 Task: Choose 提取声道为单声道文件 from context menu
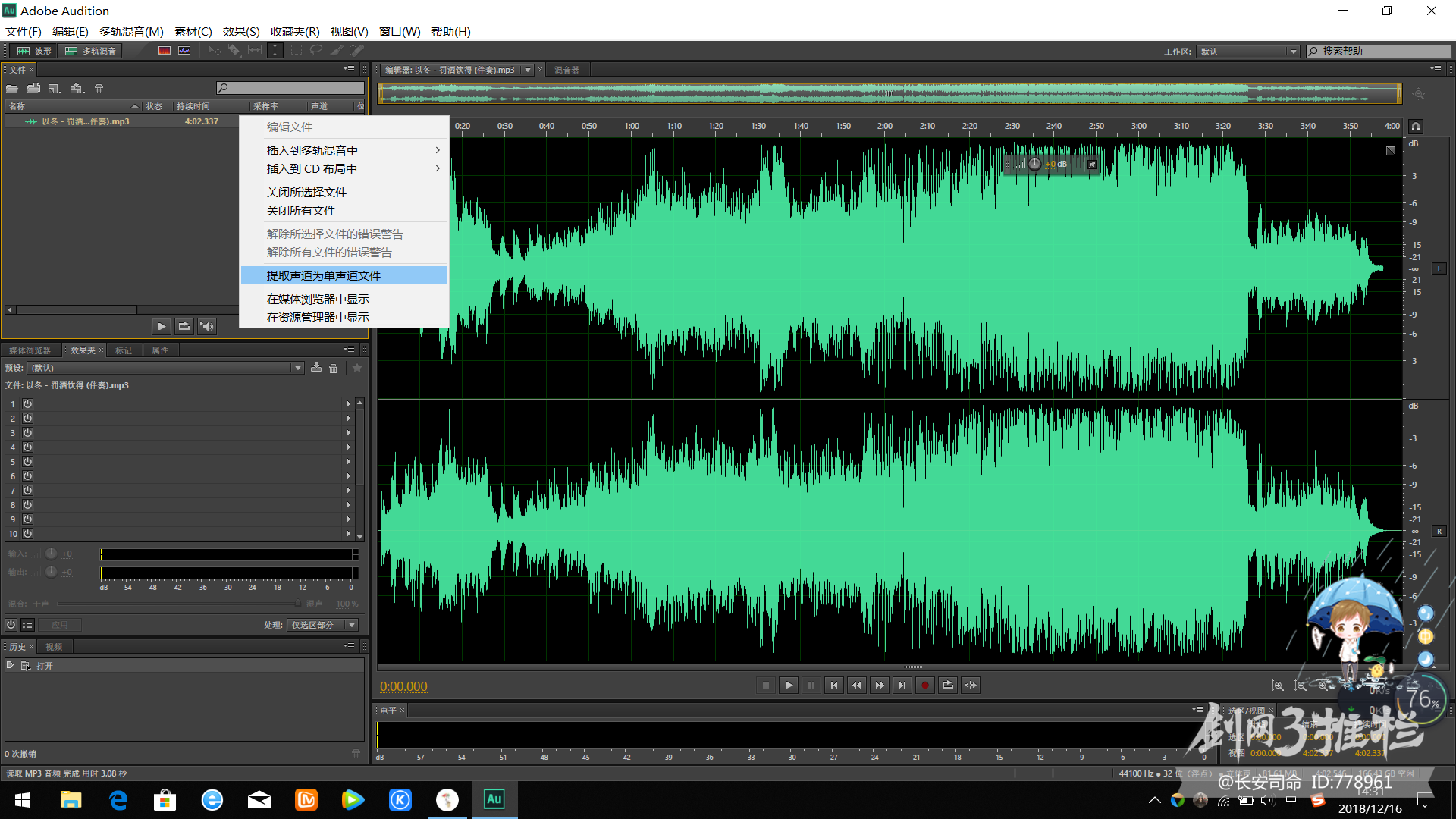tap(324, 276)
